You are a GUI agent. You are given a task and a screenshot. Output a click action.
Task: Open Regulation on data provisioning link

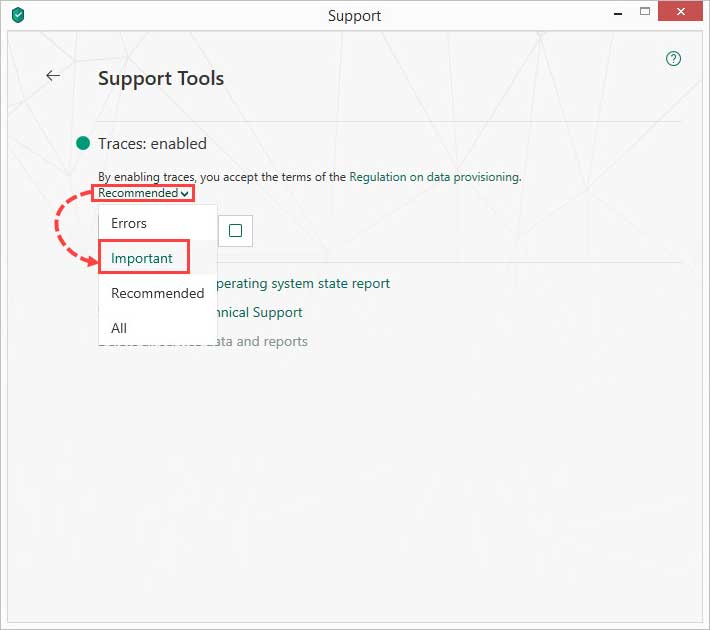click(434, 177)
